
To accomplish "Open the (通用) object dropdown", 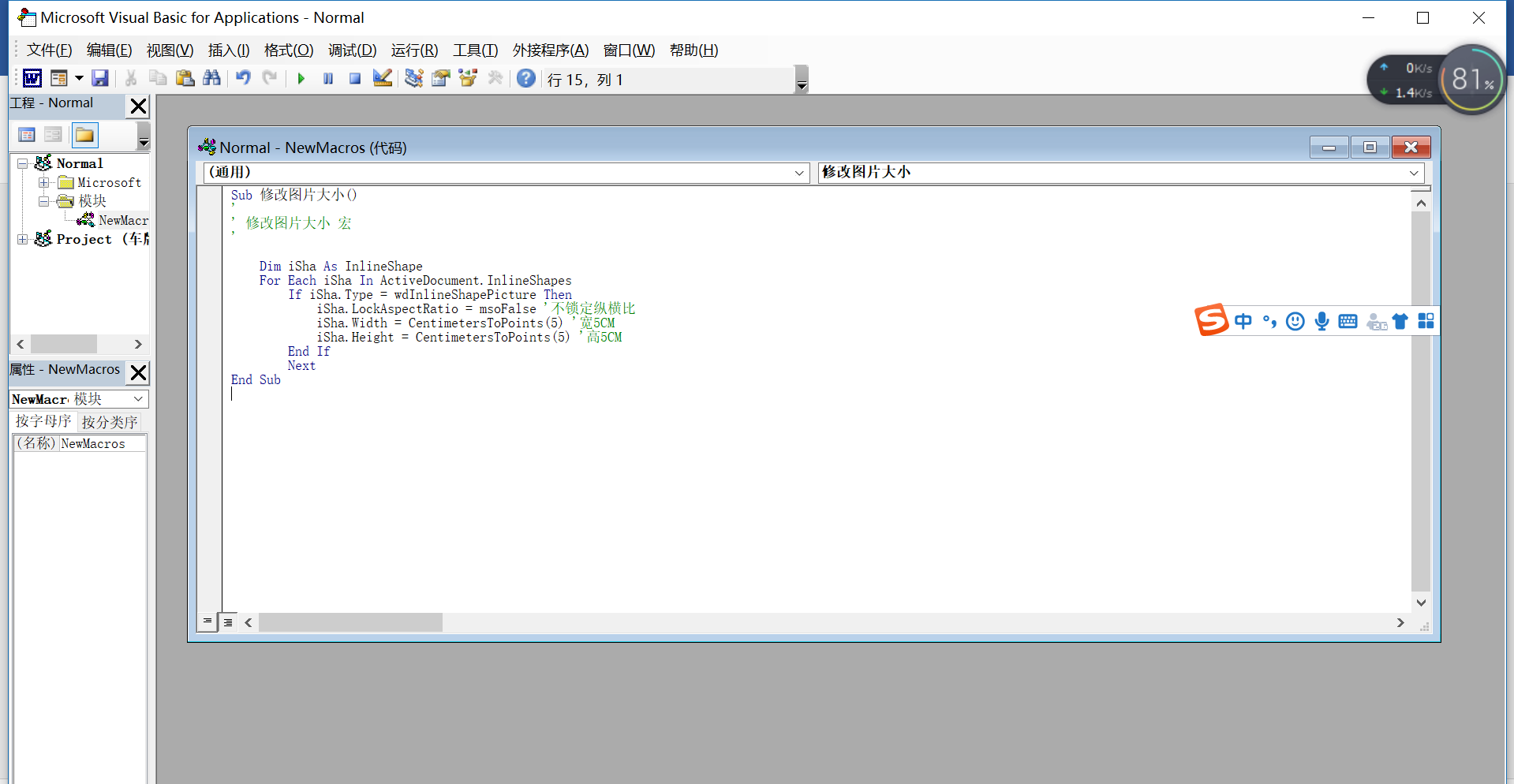I will (x=799, y=172).
